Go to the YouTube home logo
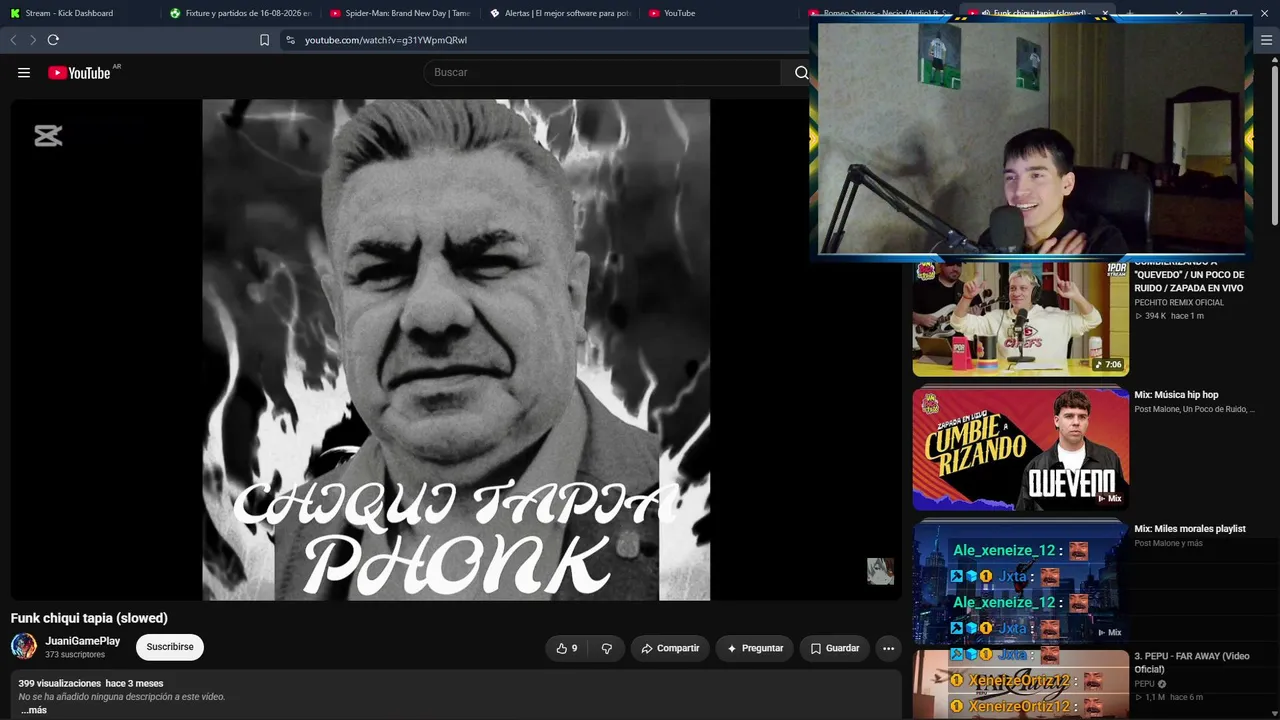 pyautogui.click(x=79, y=72)
